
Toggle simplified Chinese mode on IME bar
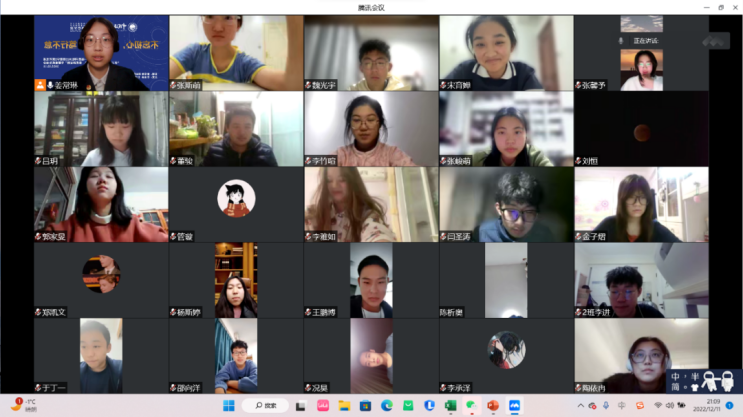[x=676, y=387]
